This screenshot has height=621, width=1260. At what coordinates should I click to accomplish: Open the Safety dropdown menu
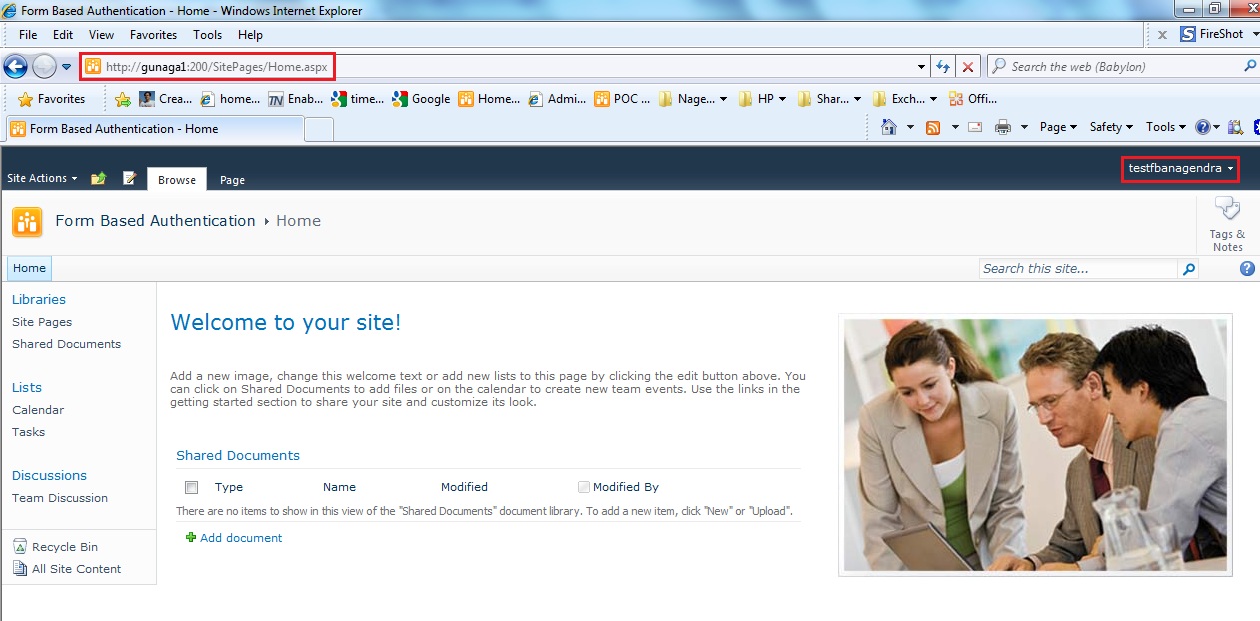(1110, 127)
